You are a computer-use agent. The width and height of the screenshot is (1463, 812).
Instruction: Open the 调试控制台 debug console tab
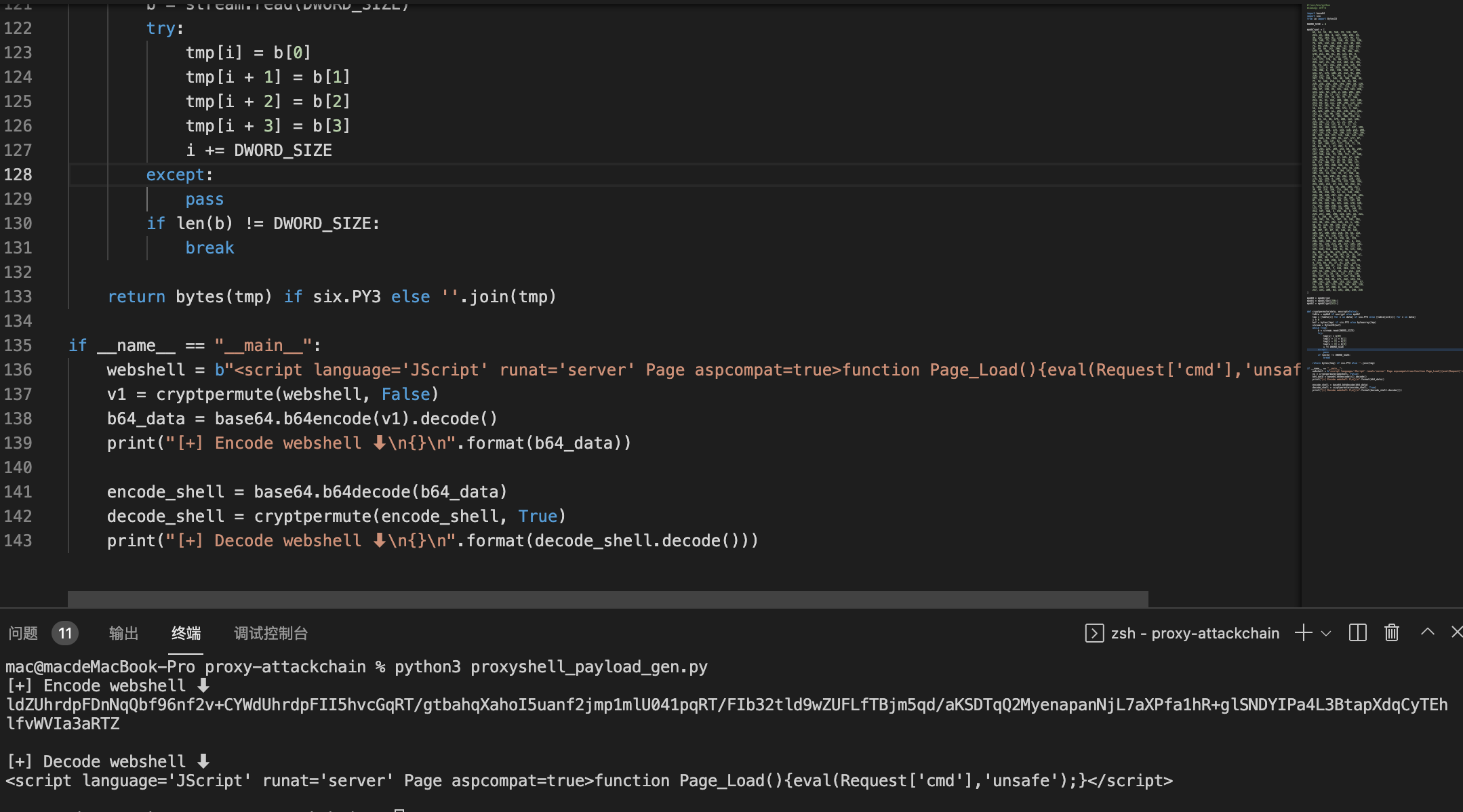click(x=270, y=633)
